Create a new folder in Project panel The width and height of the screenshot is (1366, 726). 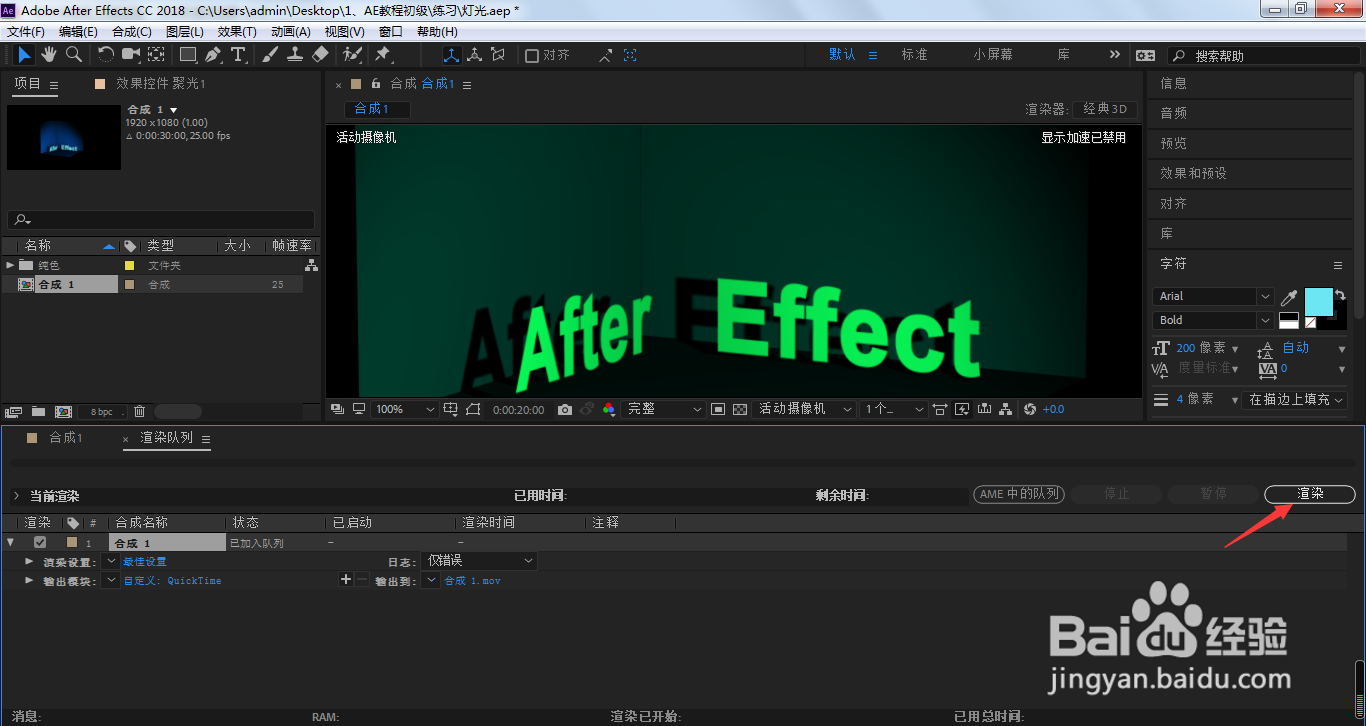(x=38, y=411)
